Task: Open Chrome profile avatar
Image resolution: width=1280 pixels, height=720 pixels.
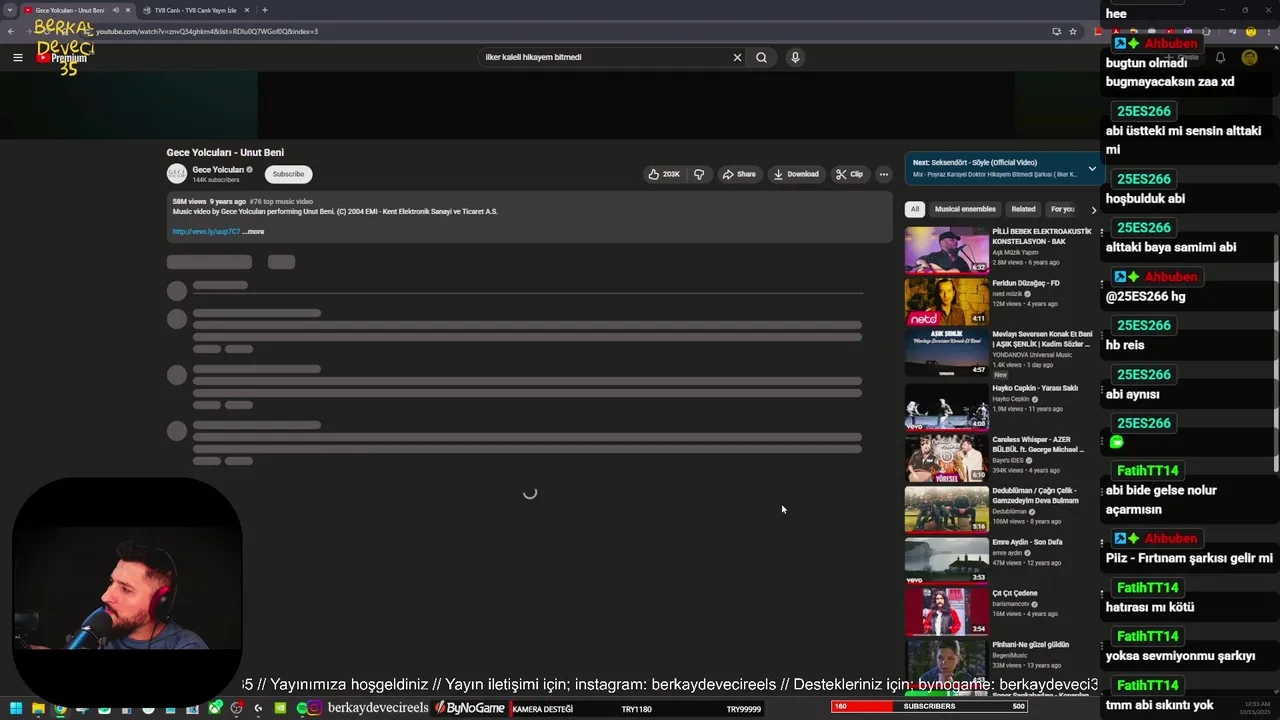Action: pos(1251,31)
